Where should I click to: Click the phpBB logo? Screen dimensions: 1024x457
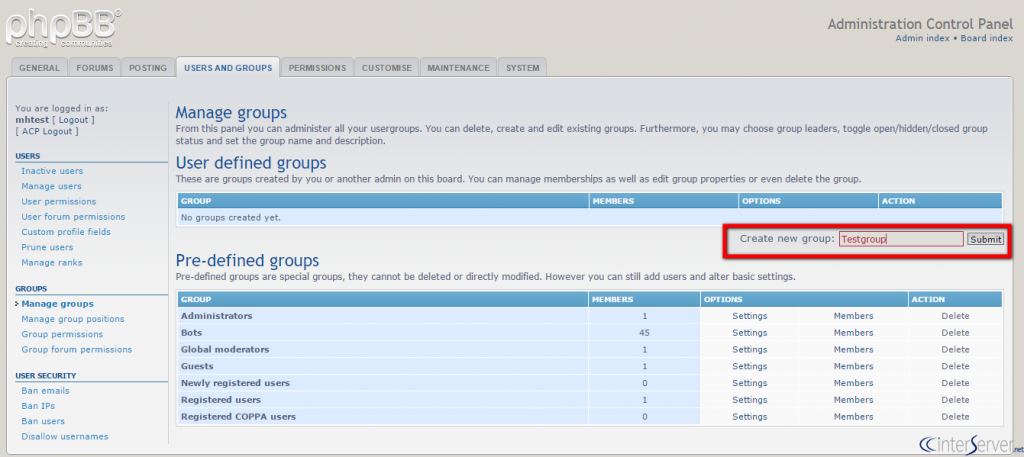[x=63, y=27]
